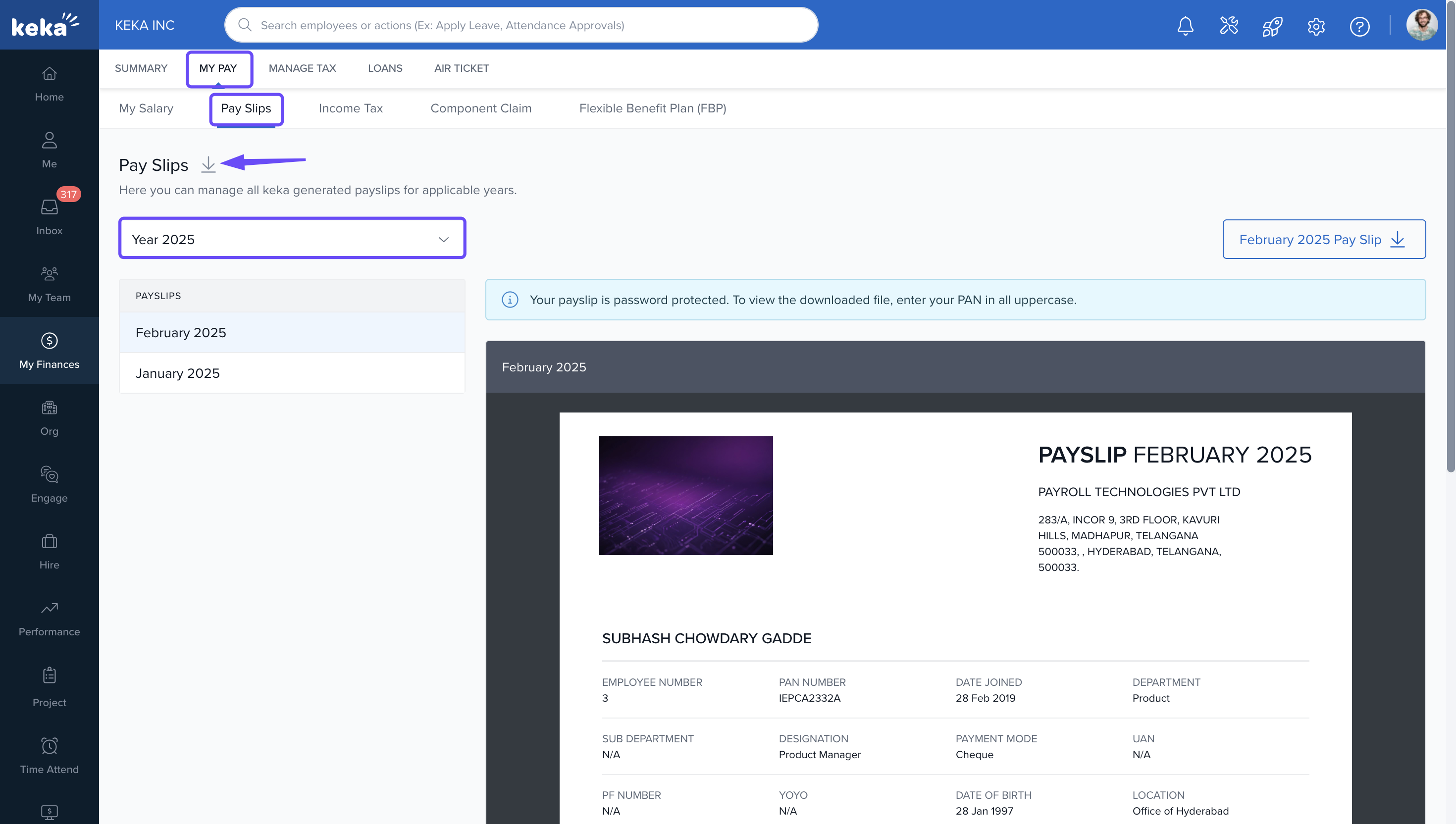Image resolution: width=1456 pixels, height=824 pixels.
Task: Open Flexible Benefit Plan (FBP) tab
Action: coord(652,108)
